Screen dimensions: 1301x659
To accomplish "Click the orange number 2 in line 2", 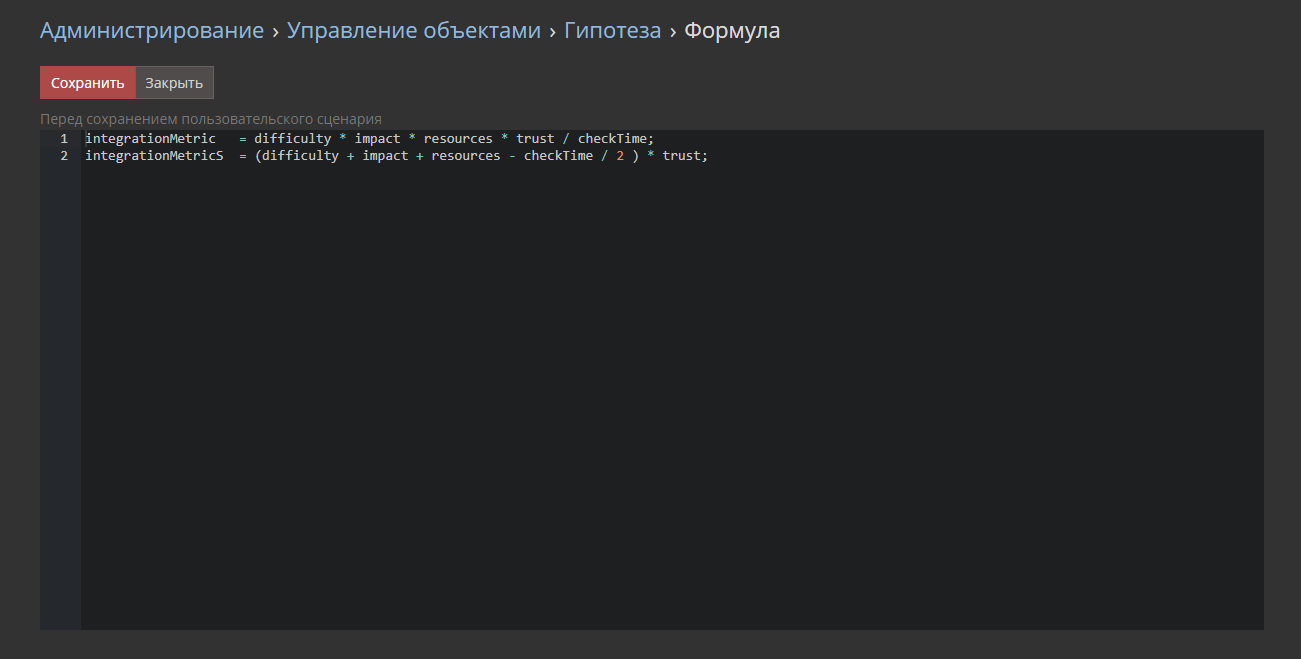I will [x=620, y=156].
